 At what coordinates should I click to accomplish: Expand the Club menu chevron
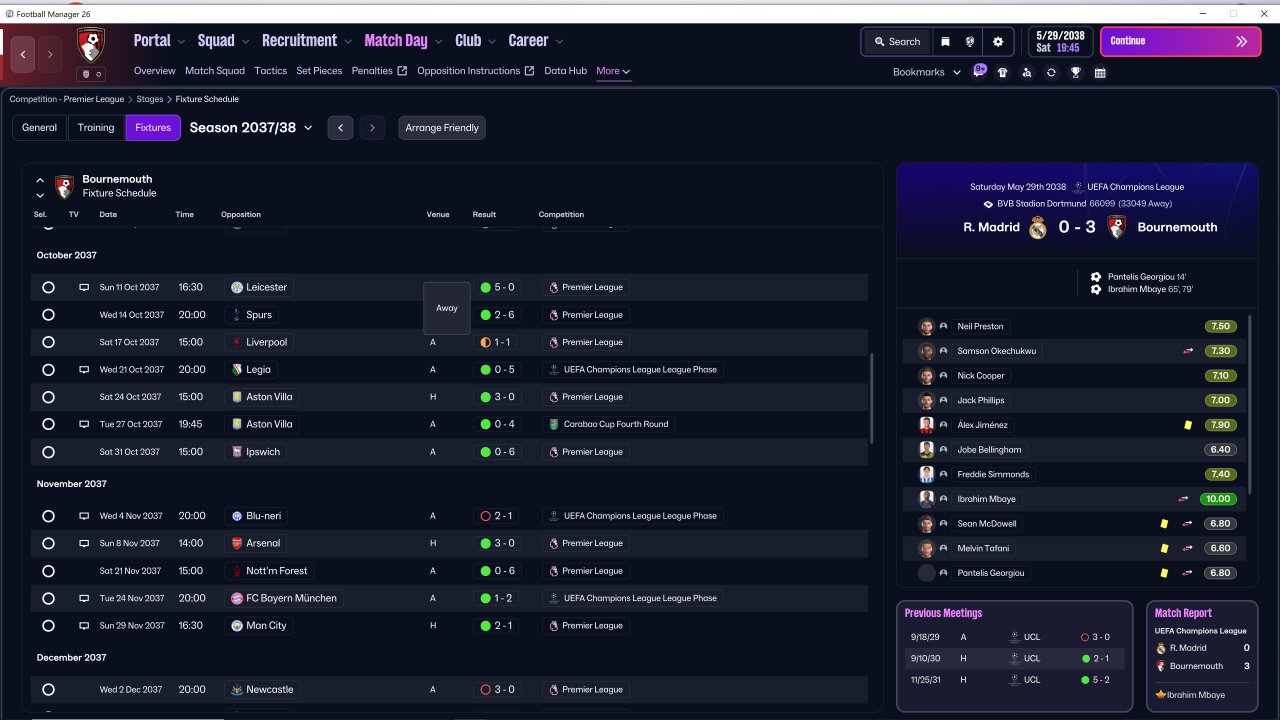point(491,41)
